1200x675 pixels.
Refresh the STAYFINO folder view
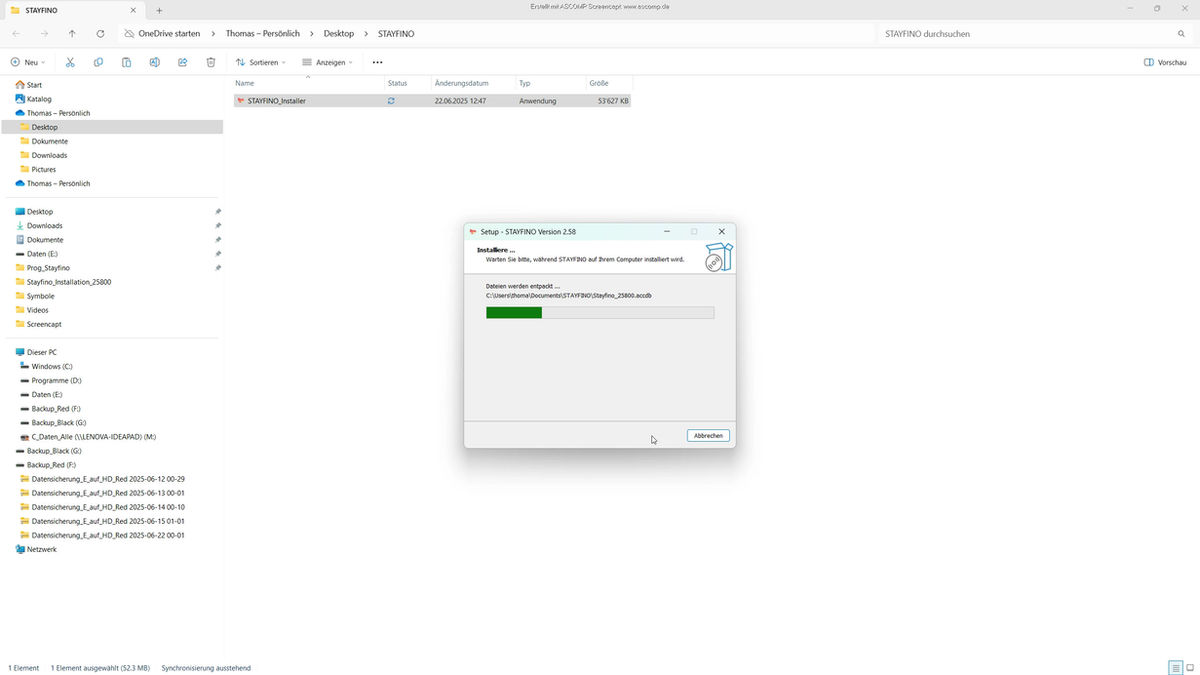pyautogui.click(x=100, y=33)
